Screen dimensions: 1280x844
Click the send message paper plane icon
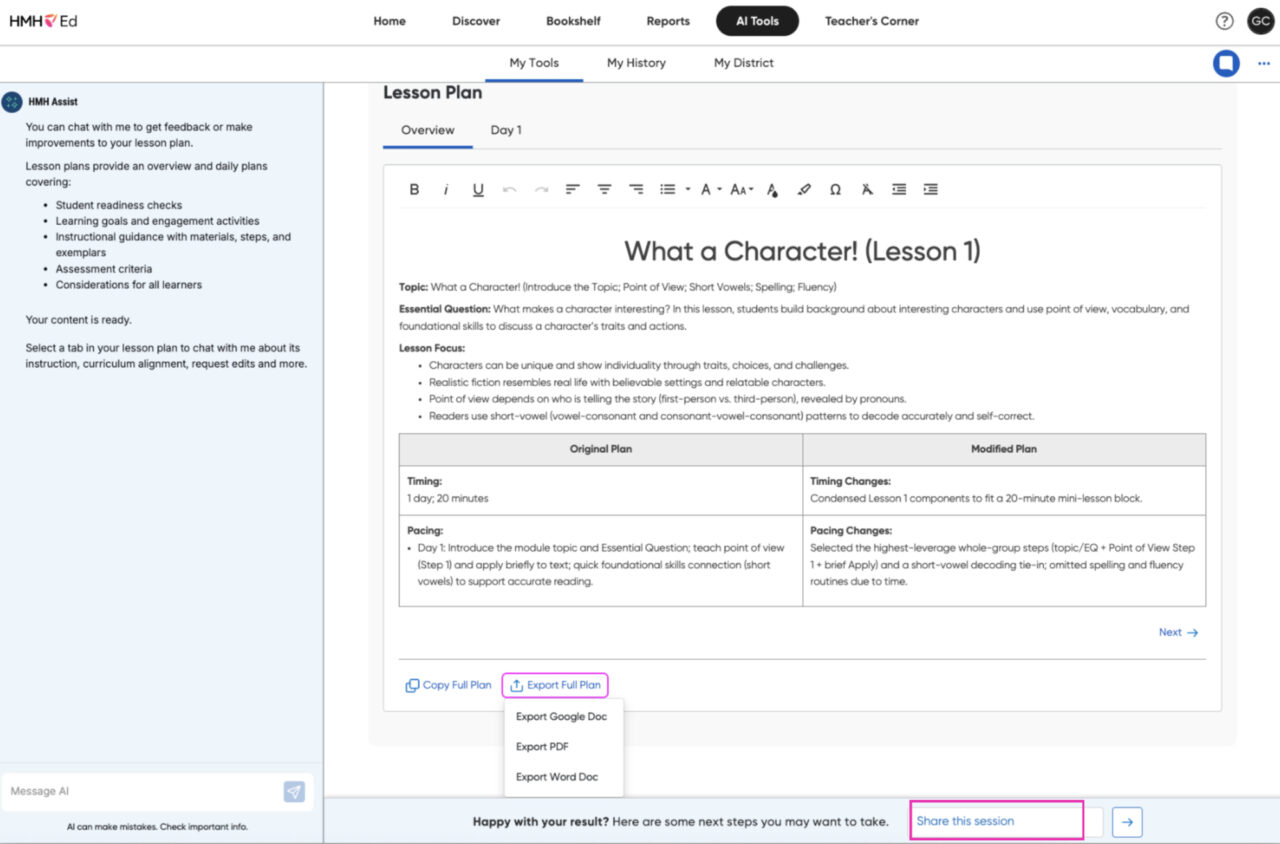(294, 792)
